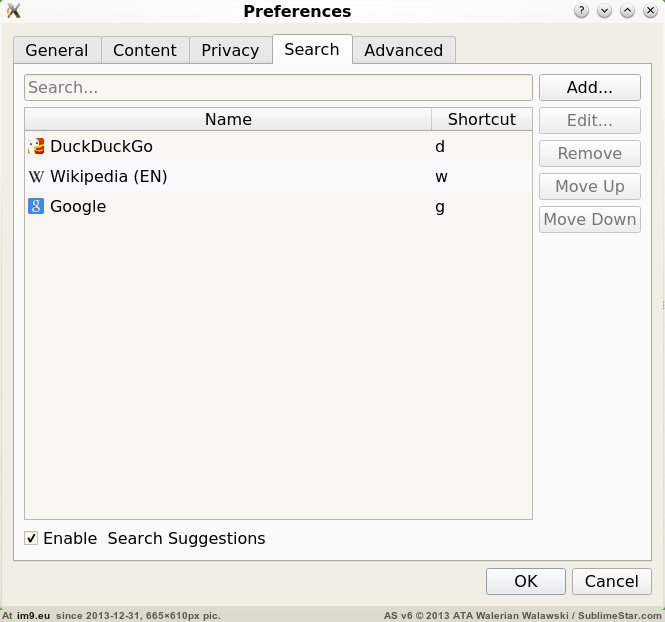Click the Google search engine icon

(x=36, y=207)
